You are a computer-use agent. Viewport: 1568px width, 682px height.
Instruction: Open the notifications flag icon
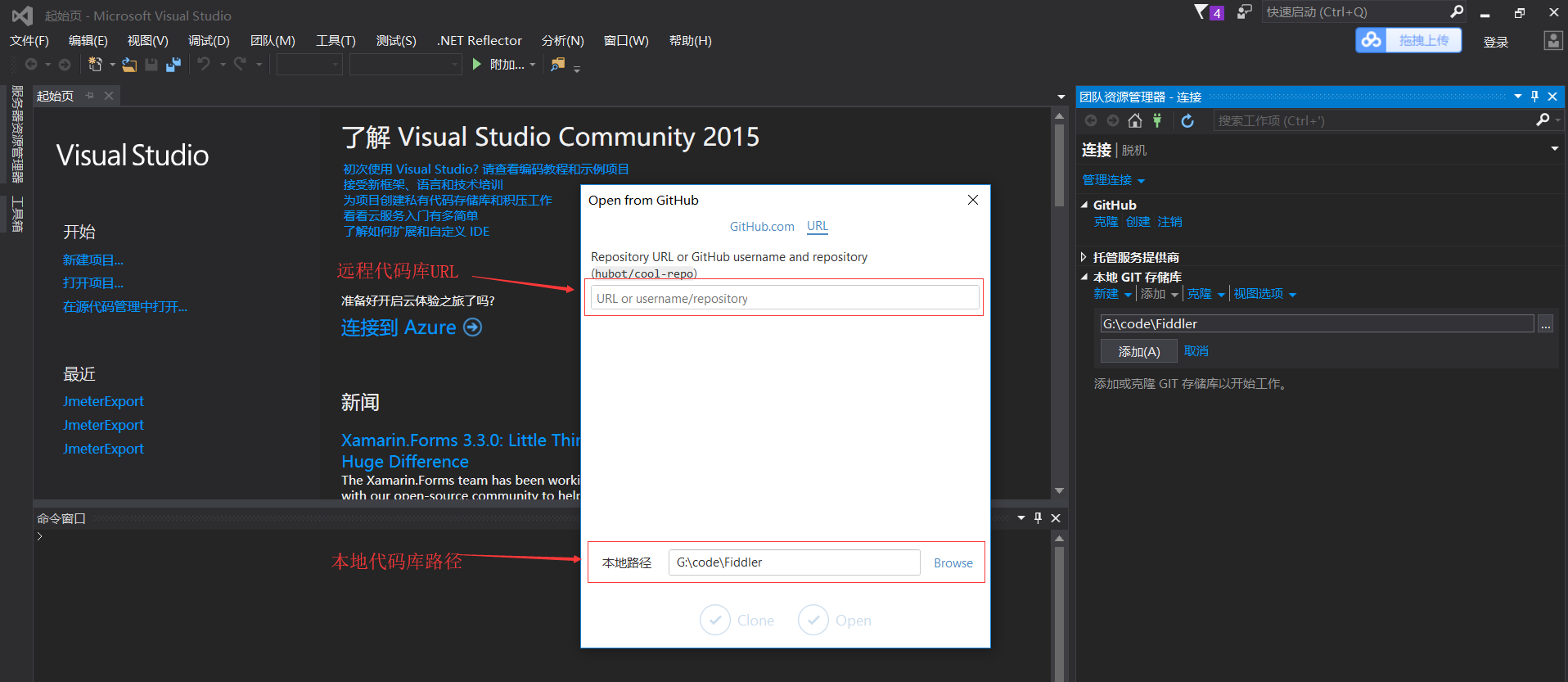(1209, 12)
